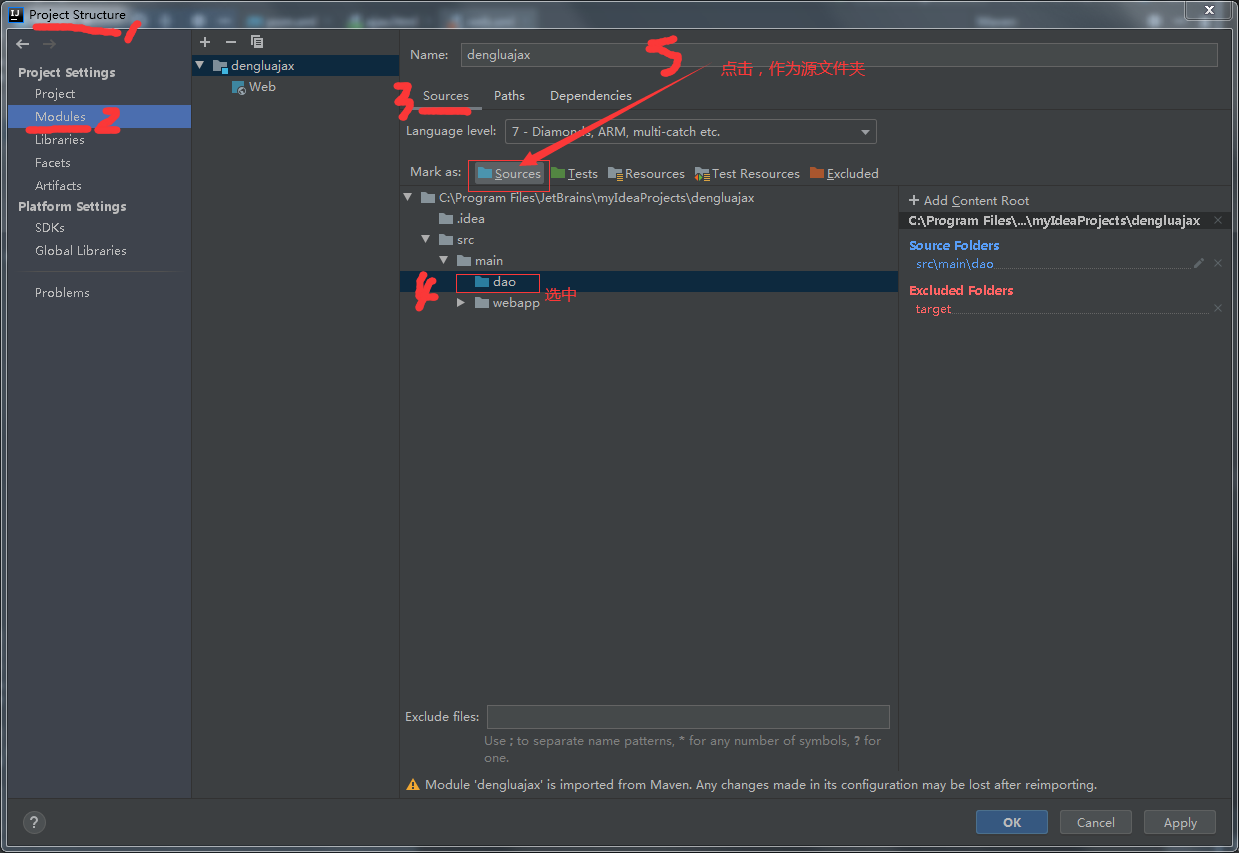Expand the webapp folder node
The height and width of the screenshot is (853, 1239).
461,303
